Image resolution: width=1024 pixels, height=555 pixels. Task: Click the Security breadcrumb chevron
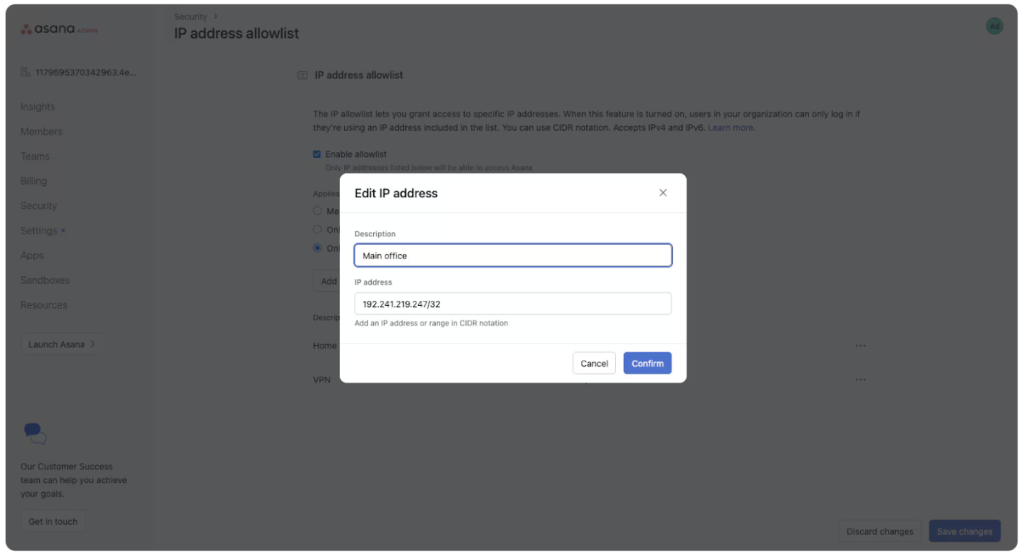[216, 16]
